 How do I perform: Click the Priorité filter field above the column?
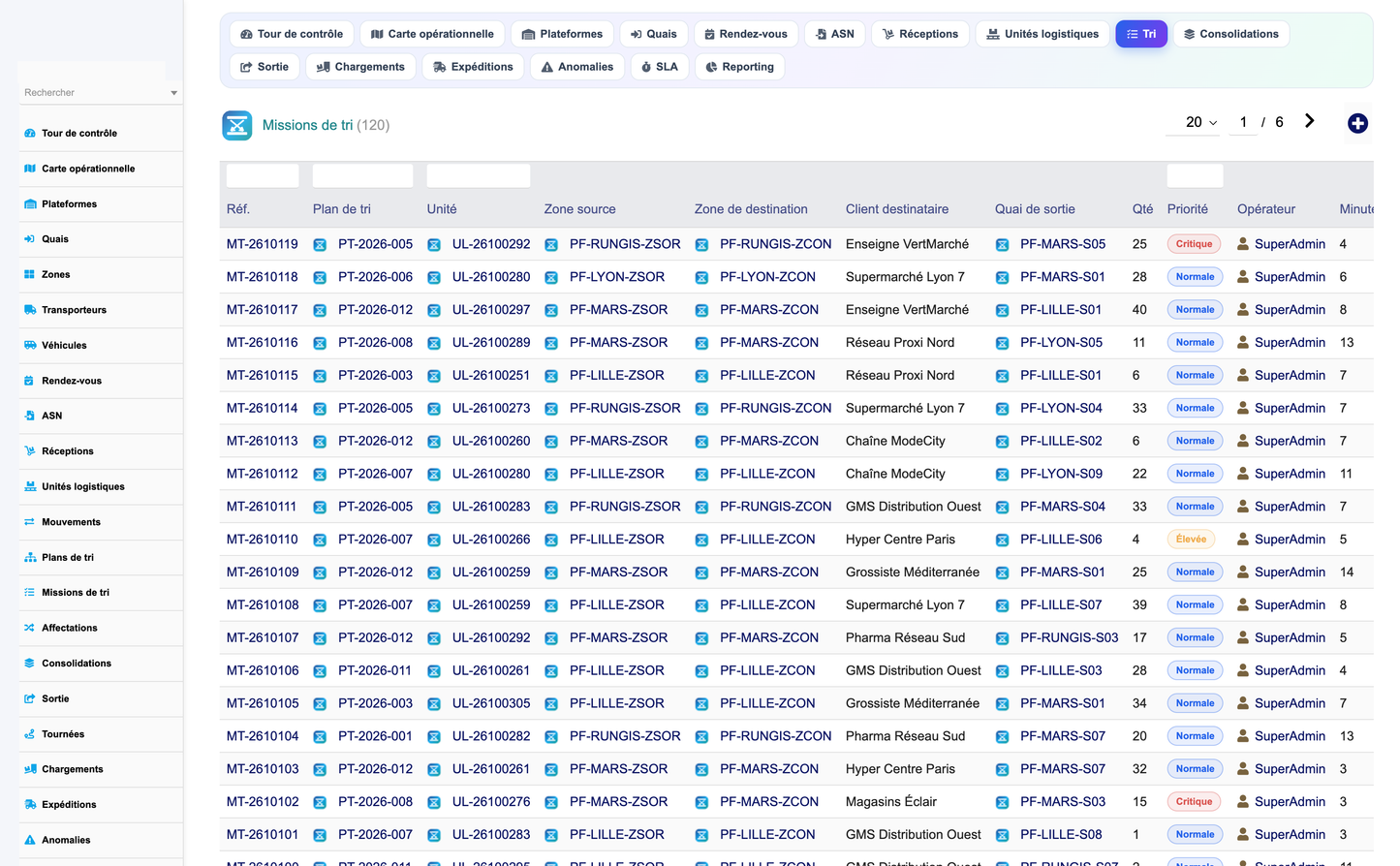1195,175
